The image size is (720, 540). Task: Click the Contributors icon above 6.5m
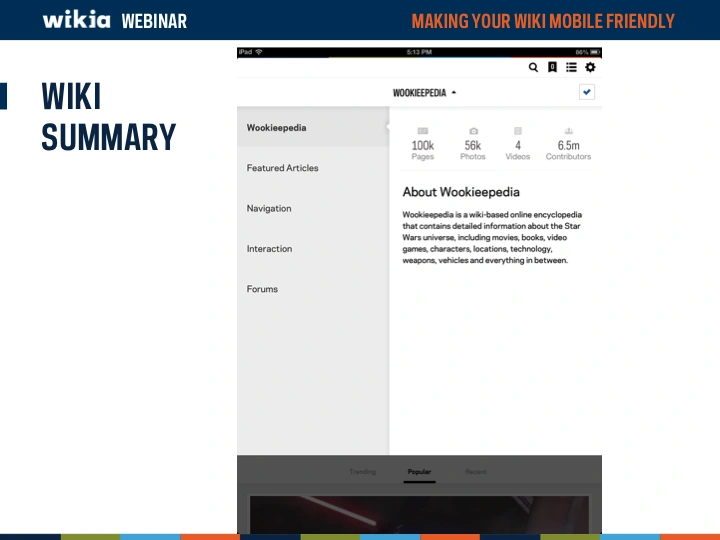568,131
